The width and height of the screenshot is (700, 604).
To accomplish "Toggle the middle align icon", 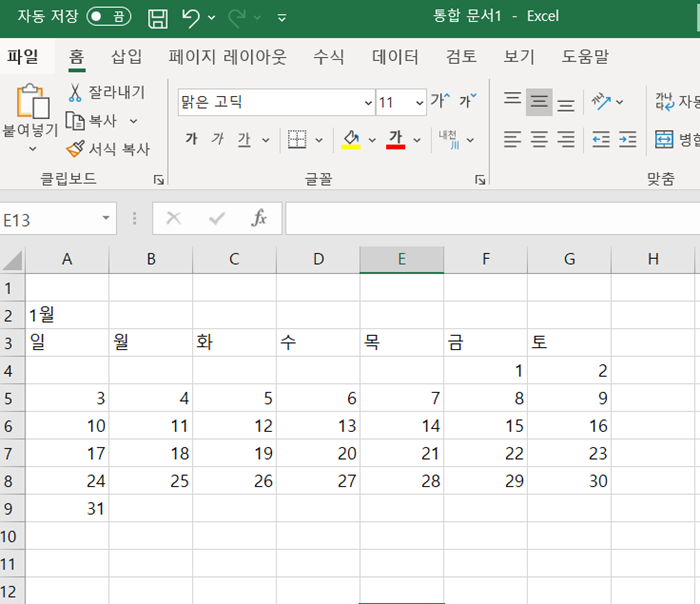I will 539,102.
